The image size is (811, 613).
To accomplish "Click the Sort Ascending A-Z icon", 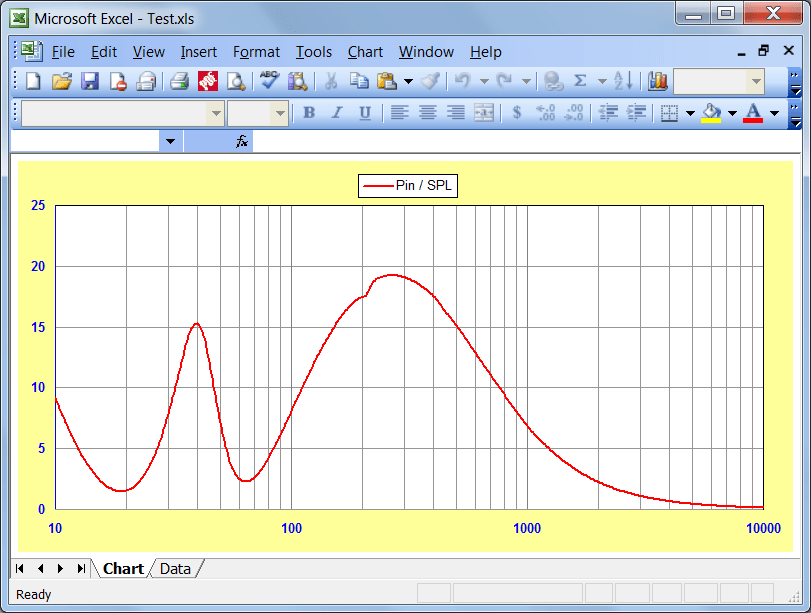I will point(623,81).
